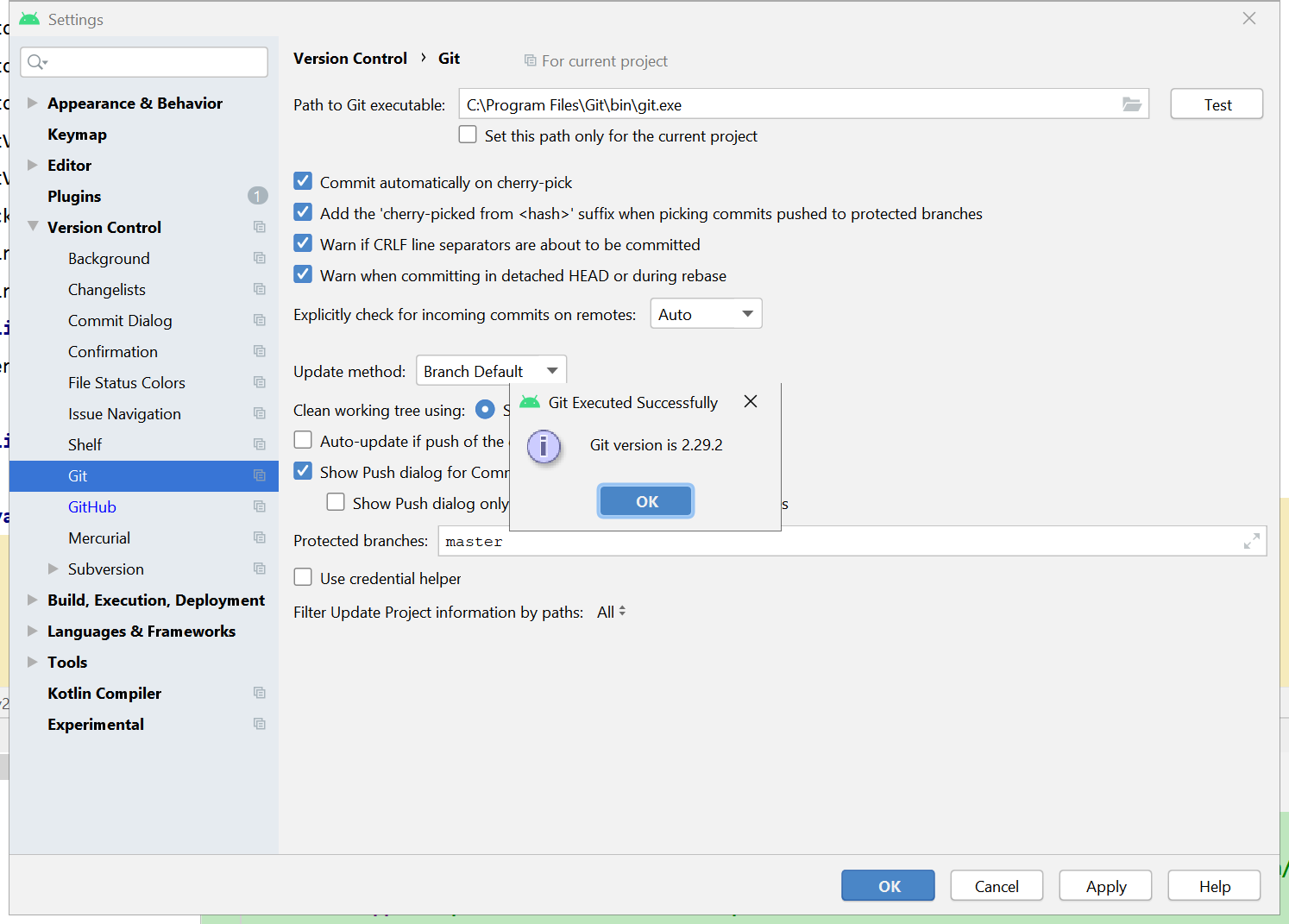This screenshot has width=1289, height=924.
Task: Click the project-level icon beside Kotlin Compiler
Action: point(260,693)
